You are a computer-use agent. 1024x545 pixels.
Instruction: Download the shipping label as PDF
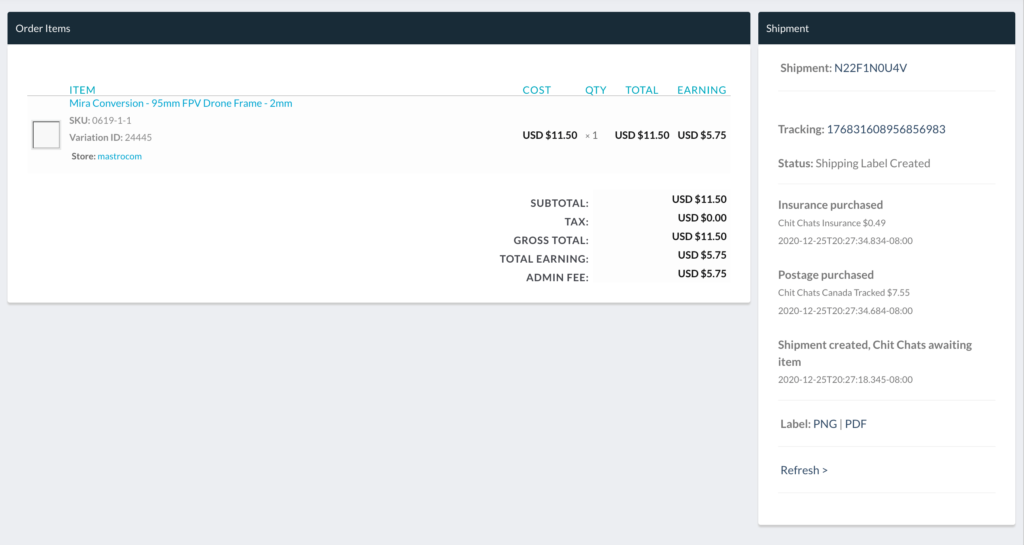pyautogui.click(x=855, y=424)
